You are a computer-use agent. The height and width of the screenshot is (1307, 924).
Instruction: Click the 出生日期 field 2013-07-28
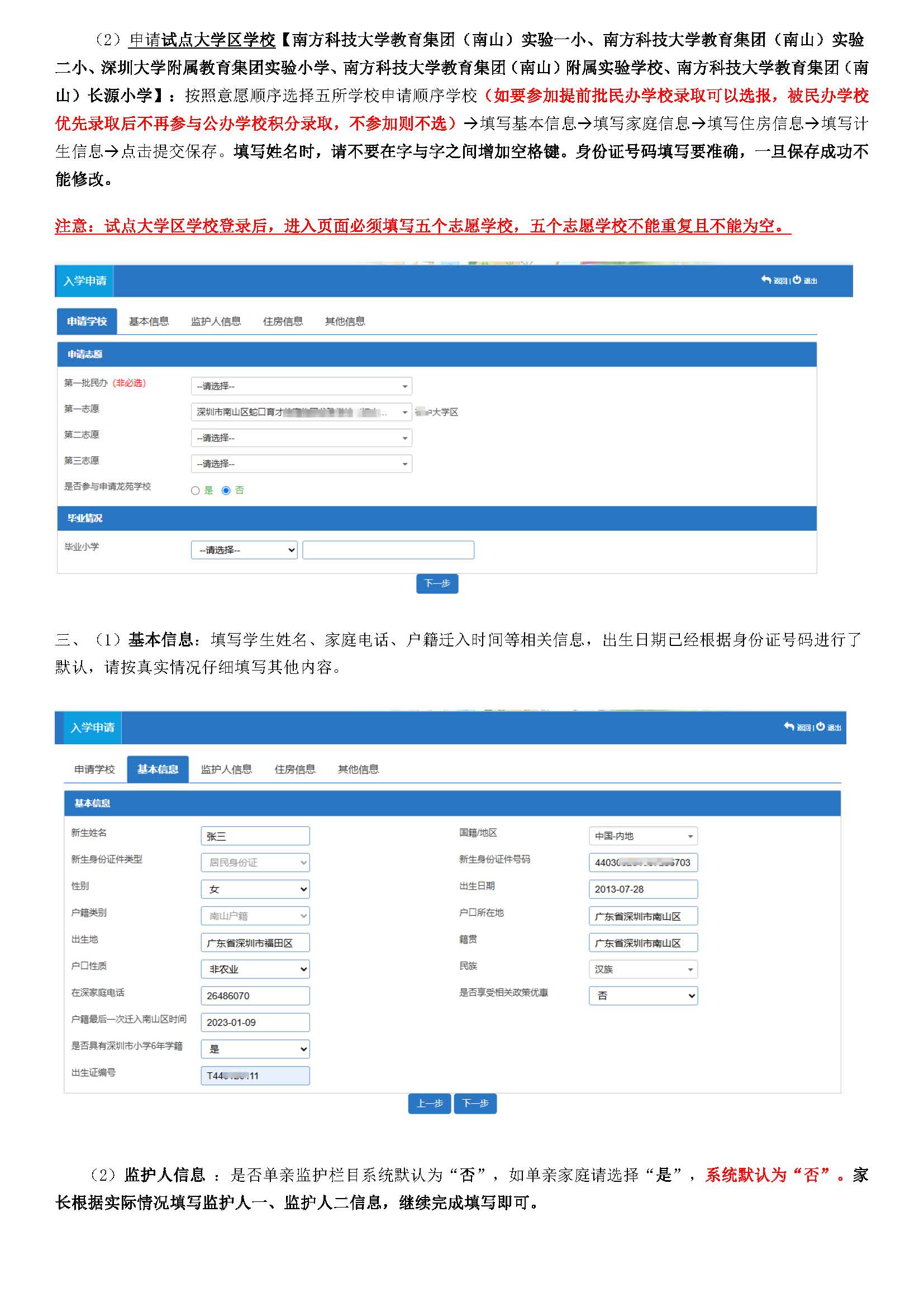(x=643, y=888)
